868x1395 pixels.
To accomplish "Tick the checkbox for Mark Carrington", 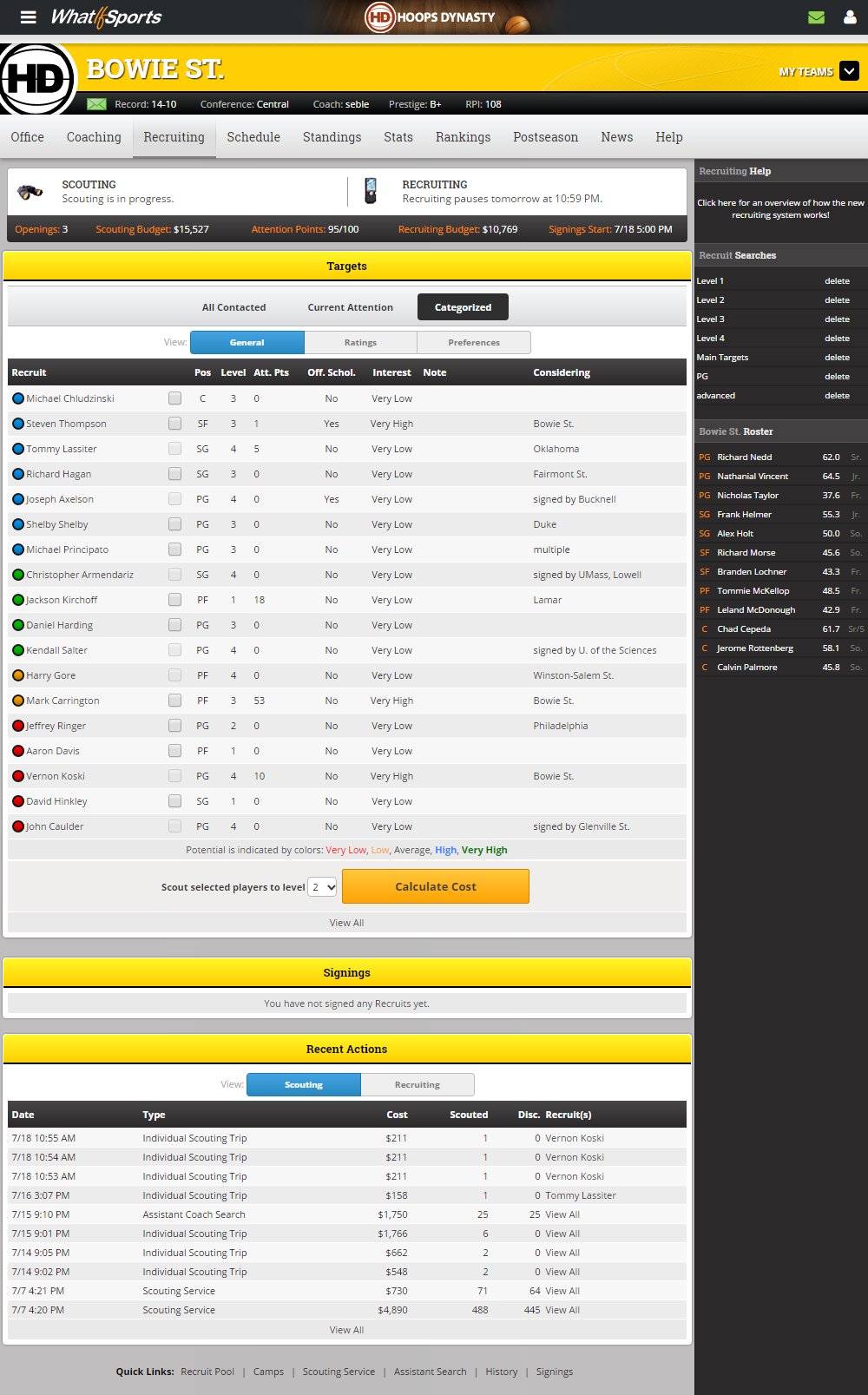I will [x=175, y=701].
